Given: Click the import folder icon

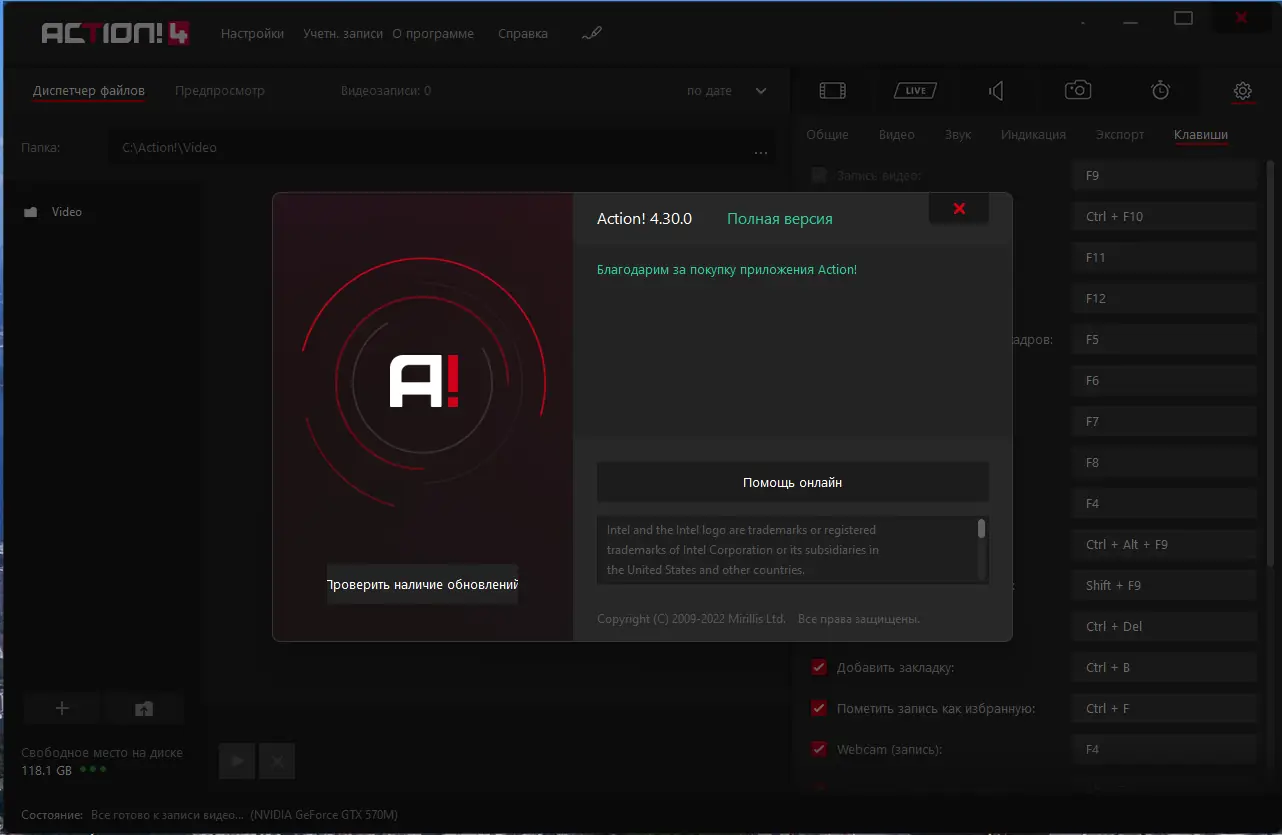Looking at the screenshot, I should 144,708.
